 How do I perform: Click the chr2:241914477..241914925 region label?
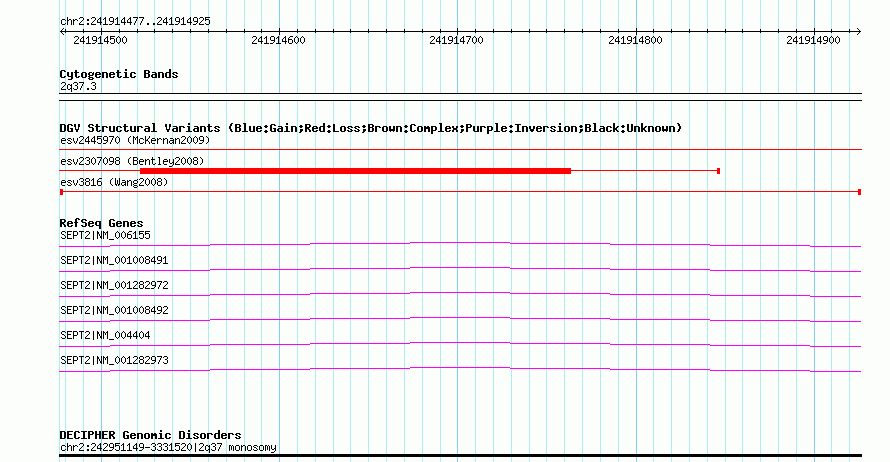tap(135, 22)
